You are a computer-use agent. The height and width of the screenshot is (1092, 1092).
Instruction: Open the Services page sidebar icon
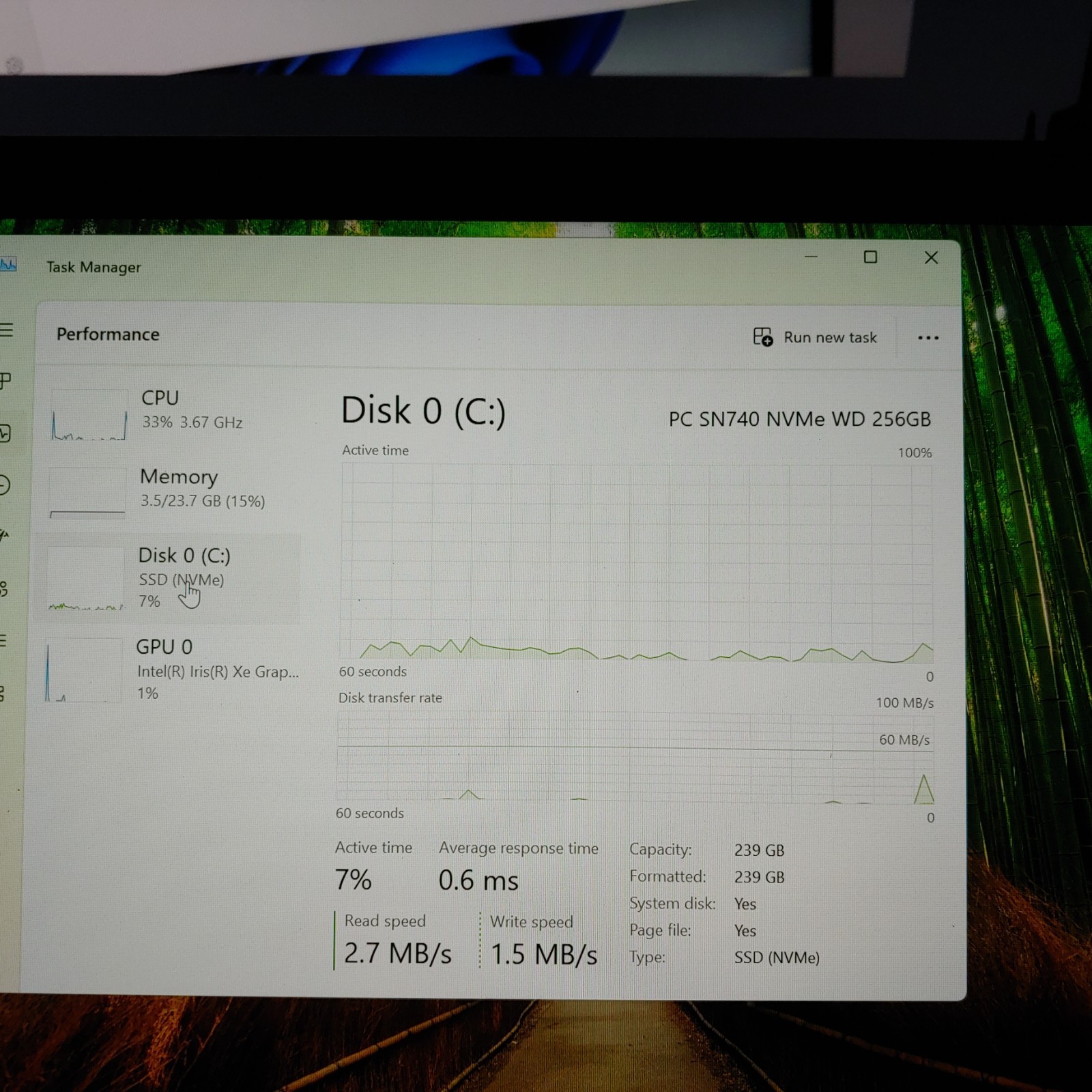click(x=3, y=694)
